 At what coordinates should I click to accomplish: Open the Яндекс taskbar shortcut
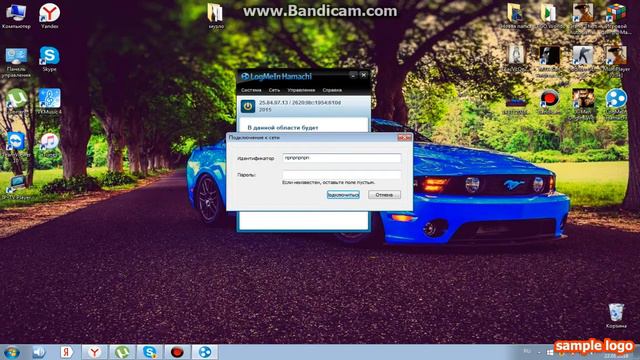point(67,352)
